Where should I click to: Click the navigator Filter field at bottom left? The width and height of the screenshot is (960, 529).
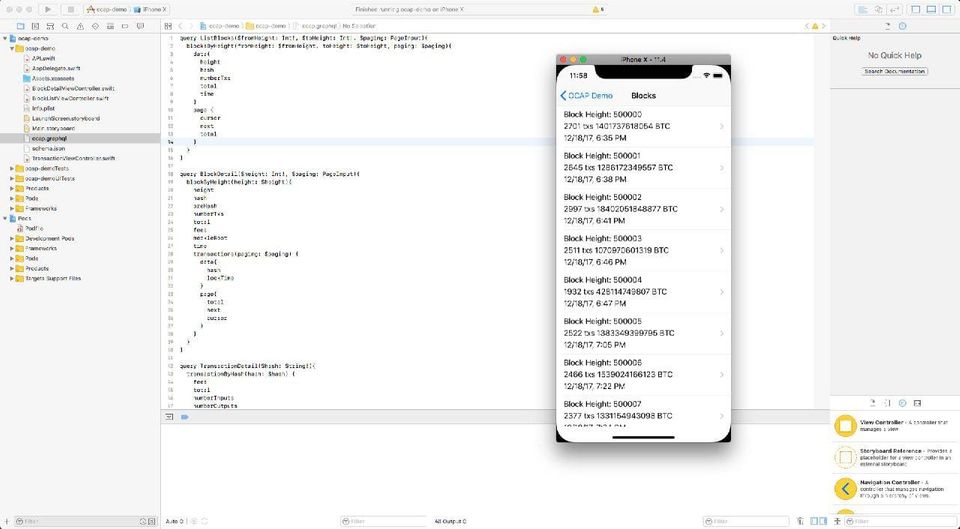pos(75,521)
